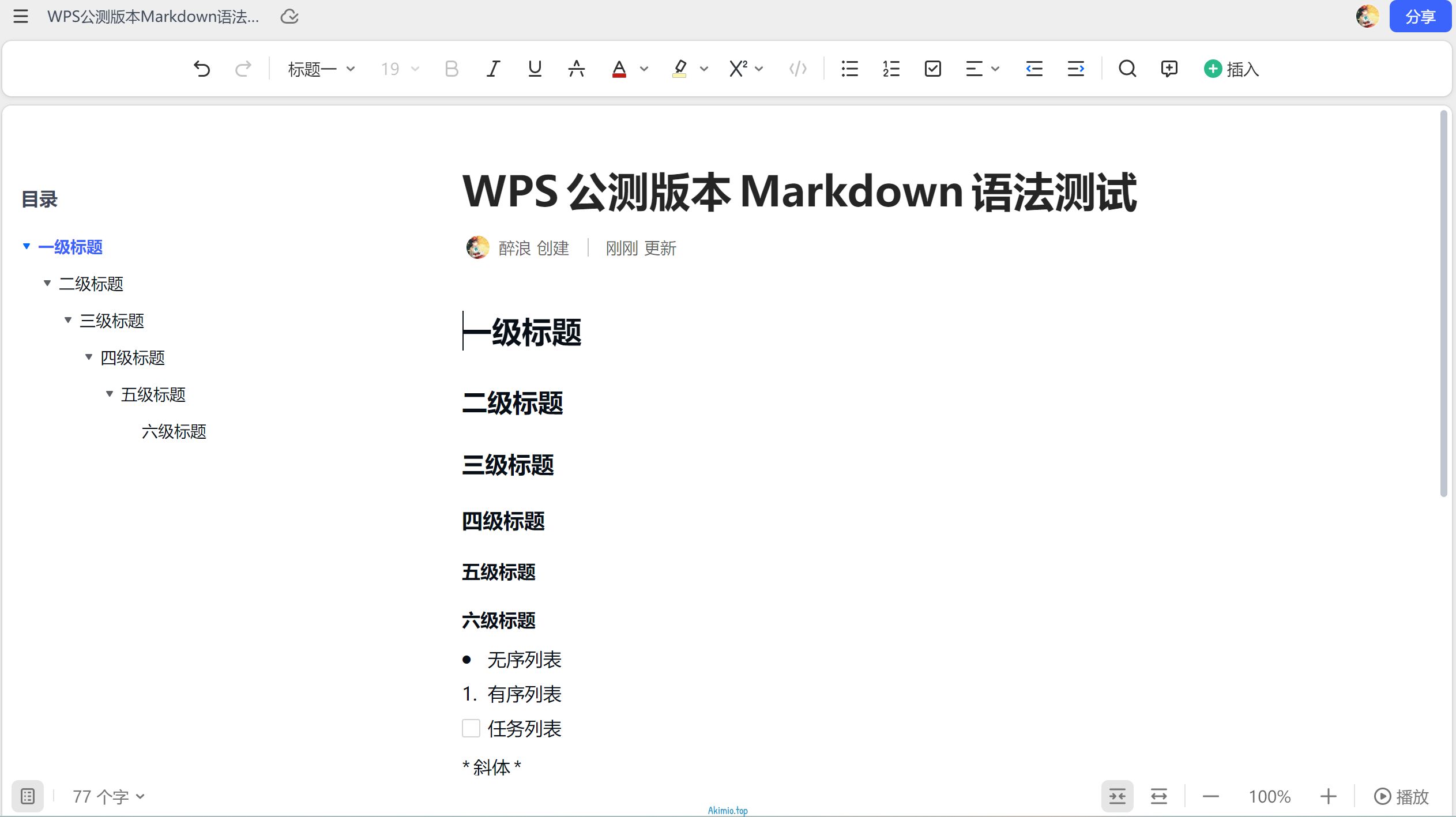
Task: Jump to 一级标题 from the outline
Action: point(70,247)
